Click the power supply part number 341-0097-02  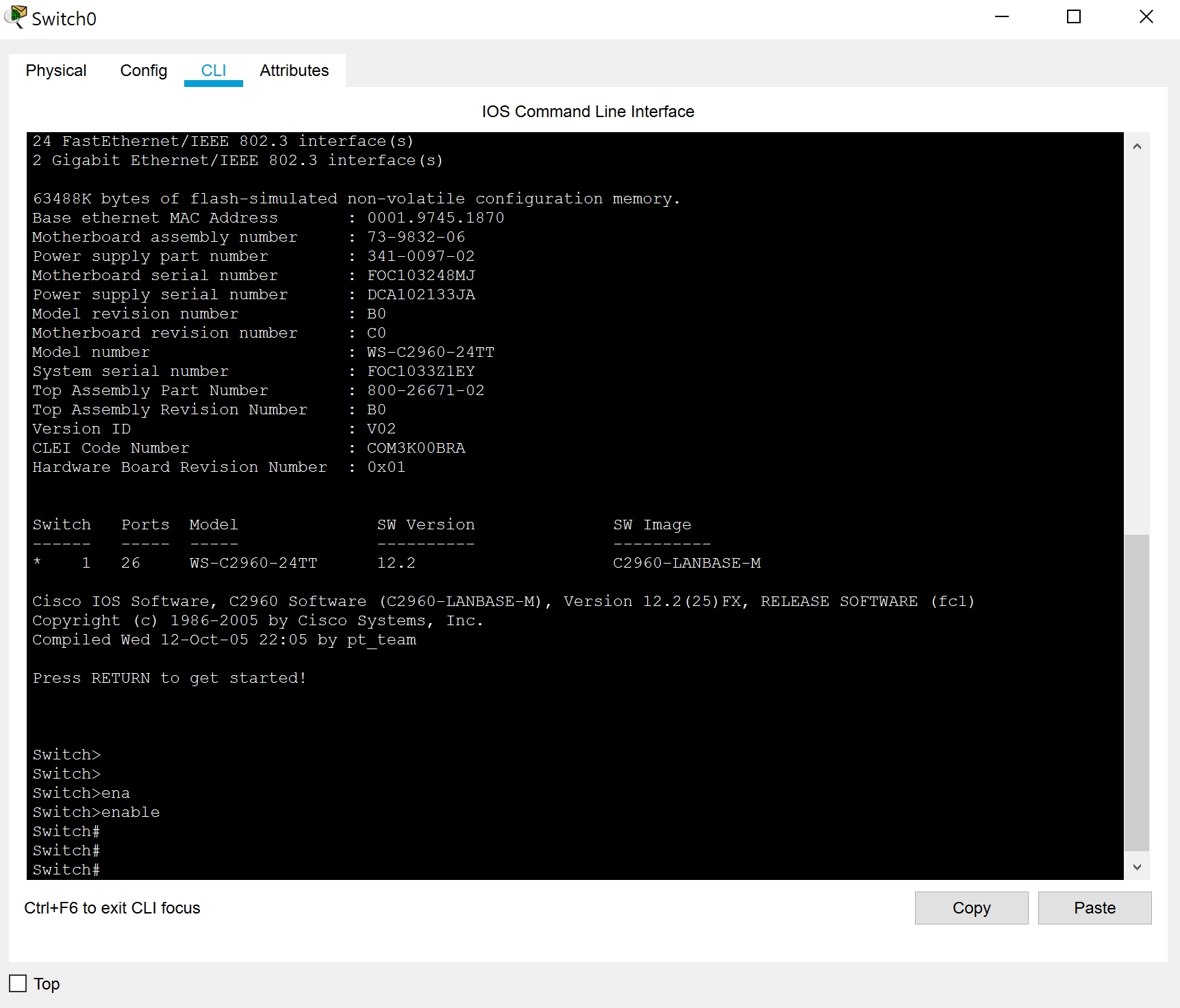(421, 256)
